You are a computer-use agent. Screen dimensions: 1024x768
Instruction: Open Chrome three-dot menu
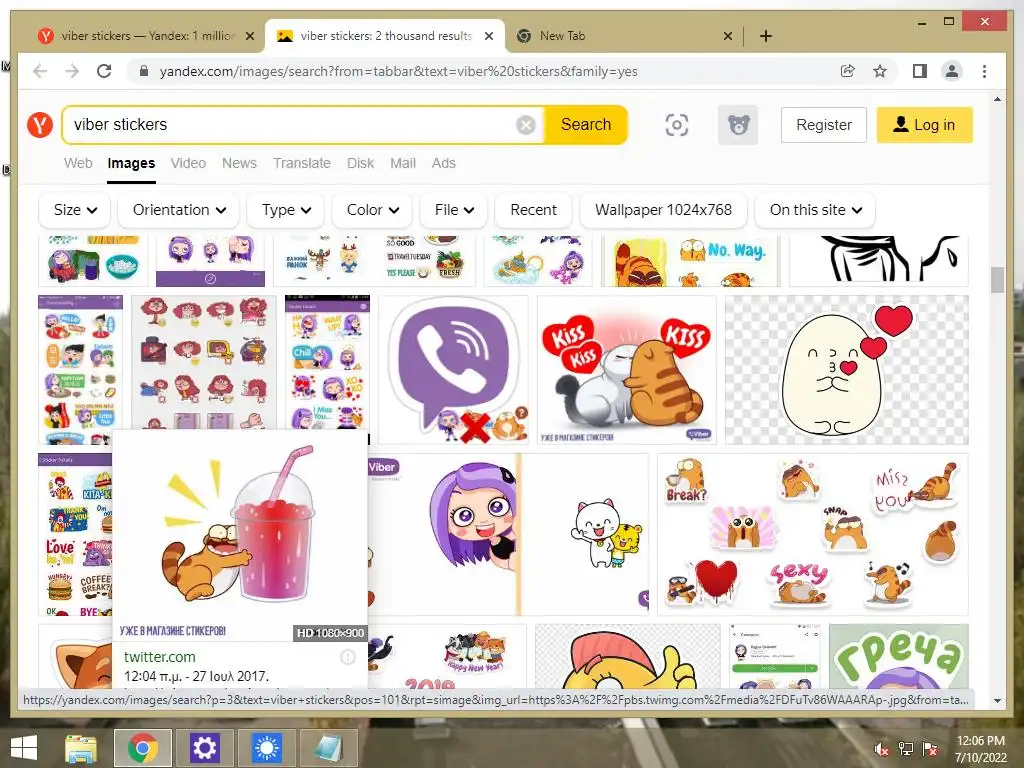(x=984, y=71)
